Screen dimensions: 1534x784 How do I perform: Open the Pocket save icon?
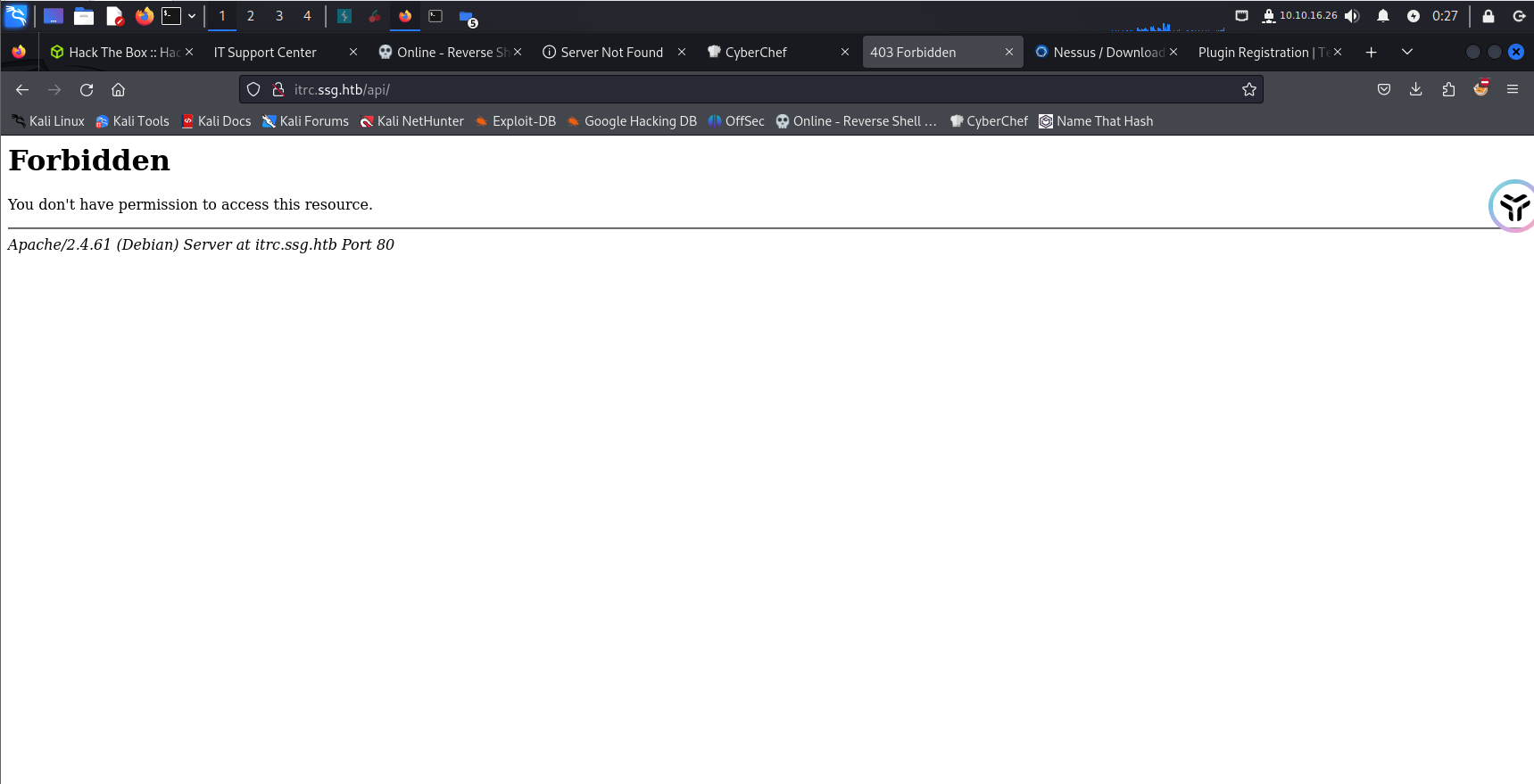(x=1384, y=89)
